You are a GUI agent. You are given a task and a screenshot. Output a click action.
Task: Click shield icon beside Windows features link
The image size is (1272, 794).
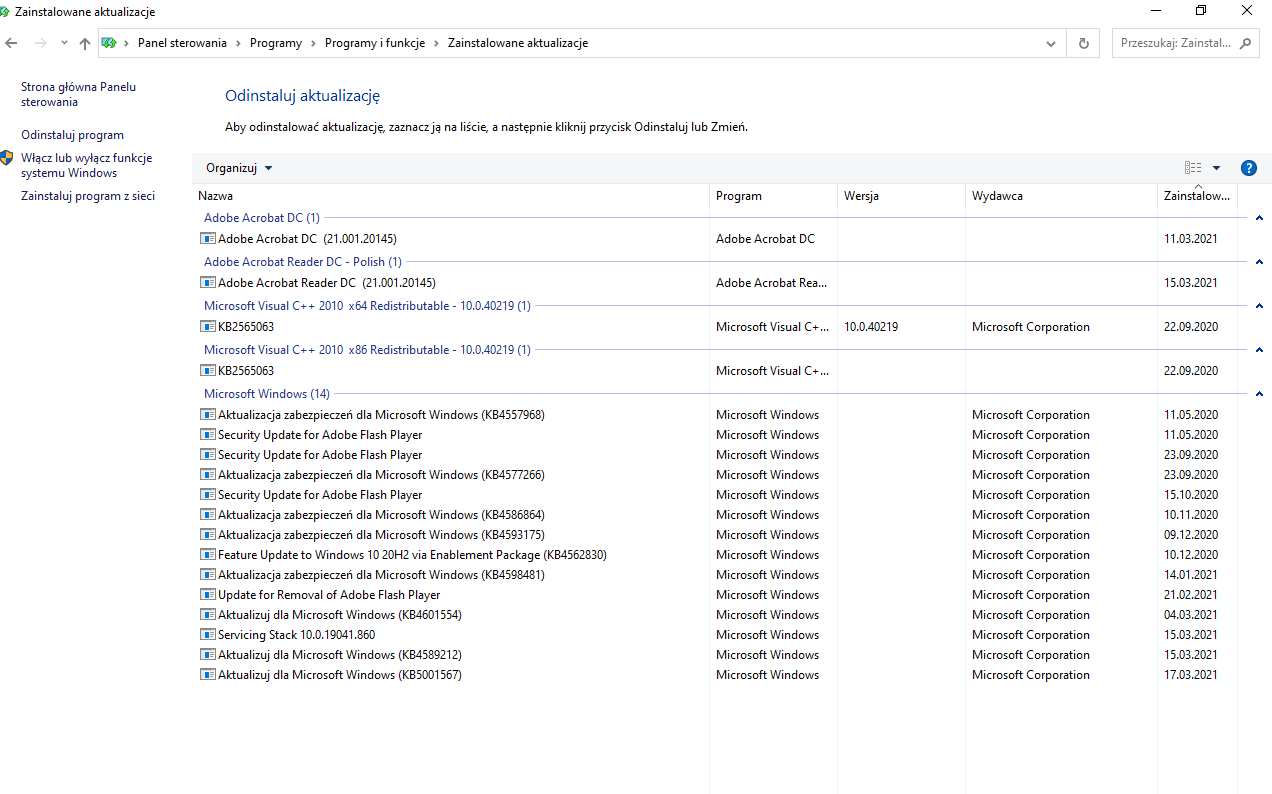click(x=8, y=158)
